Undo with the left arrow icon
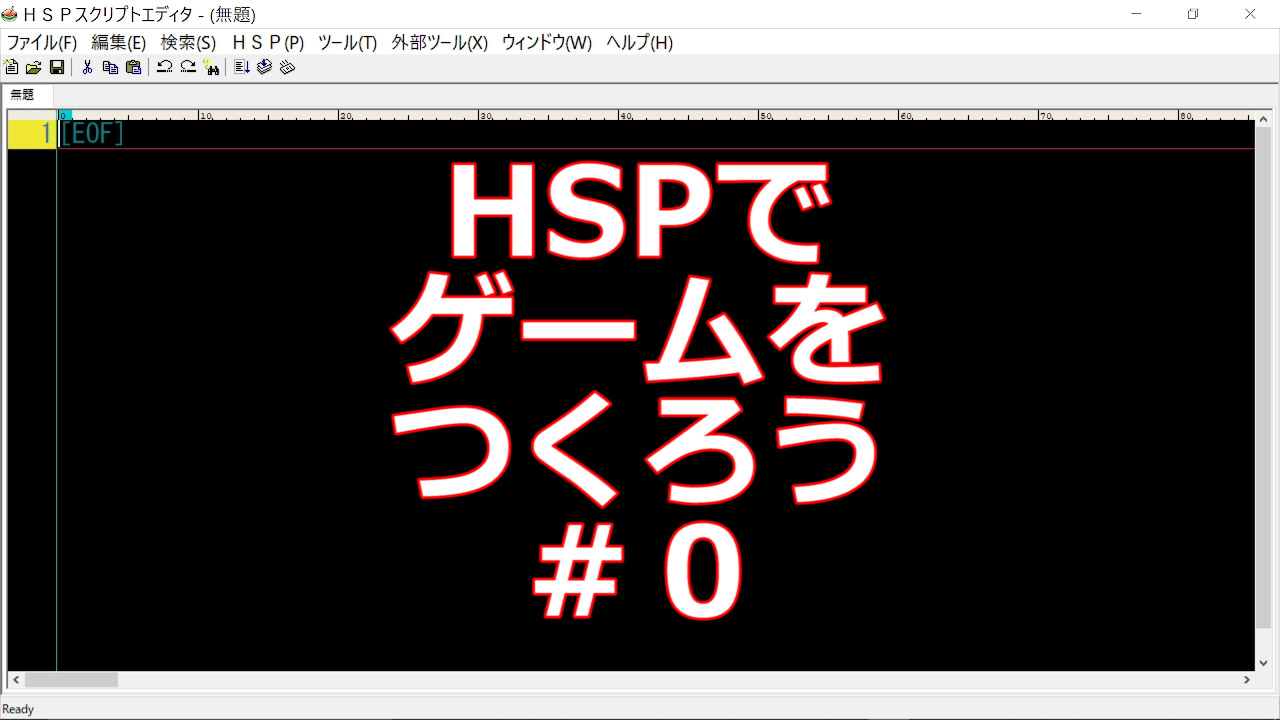The image size is (1280, 720). click(166, 67)
